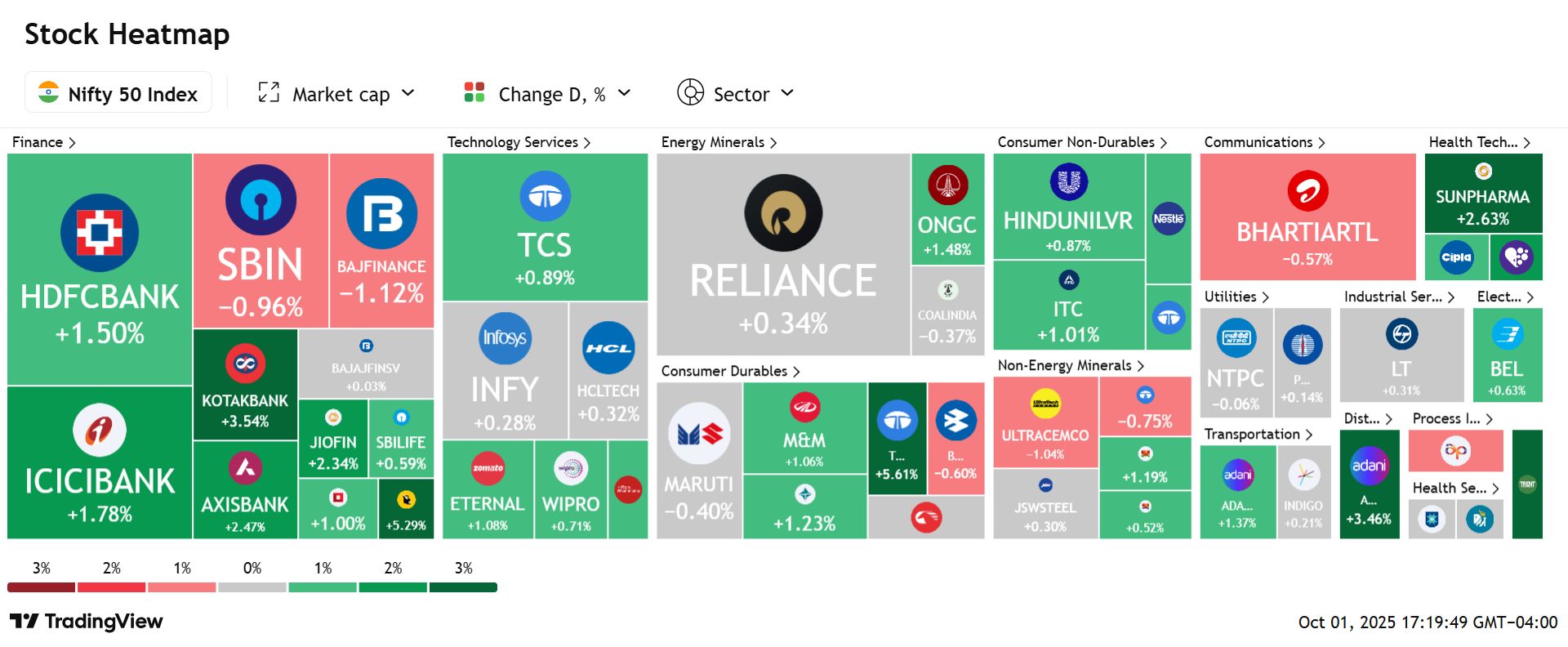Open the Process I... sector header
Image resolution: width=1568 pixels, height=647 pixels.
tap(1453, 418)
